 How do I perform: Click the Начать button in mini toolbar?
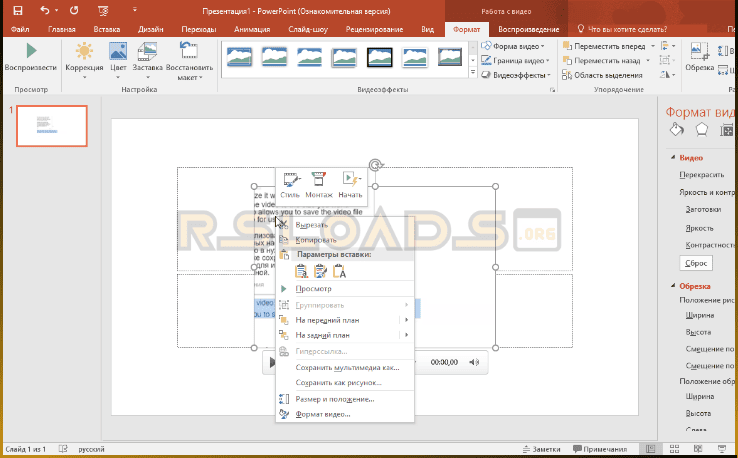[350, 185]
